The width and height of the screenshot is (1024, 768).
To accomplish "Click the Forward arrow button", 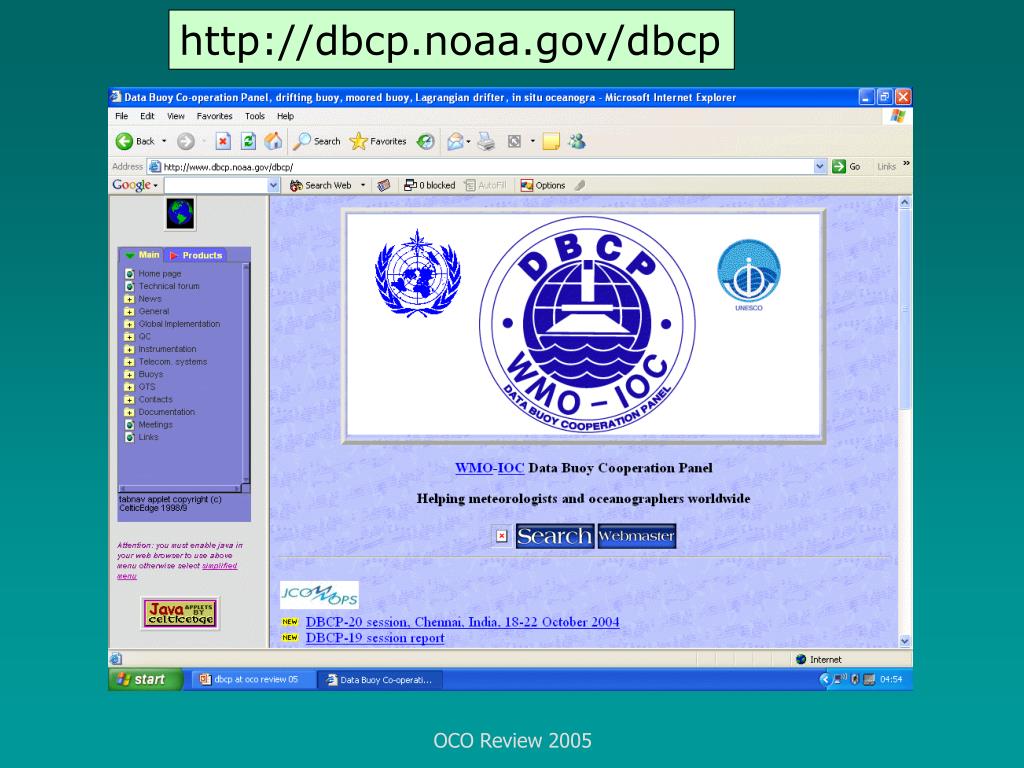I will (186, 141).
